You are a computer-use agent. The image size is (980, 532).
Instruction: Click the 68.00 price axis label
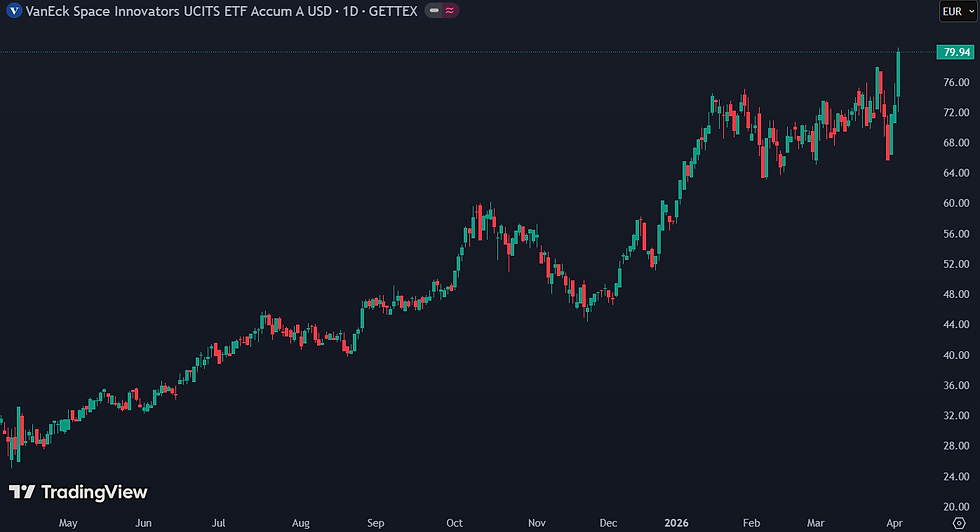click(x=956, y=143)
